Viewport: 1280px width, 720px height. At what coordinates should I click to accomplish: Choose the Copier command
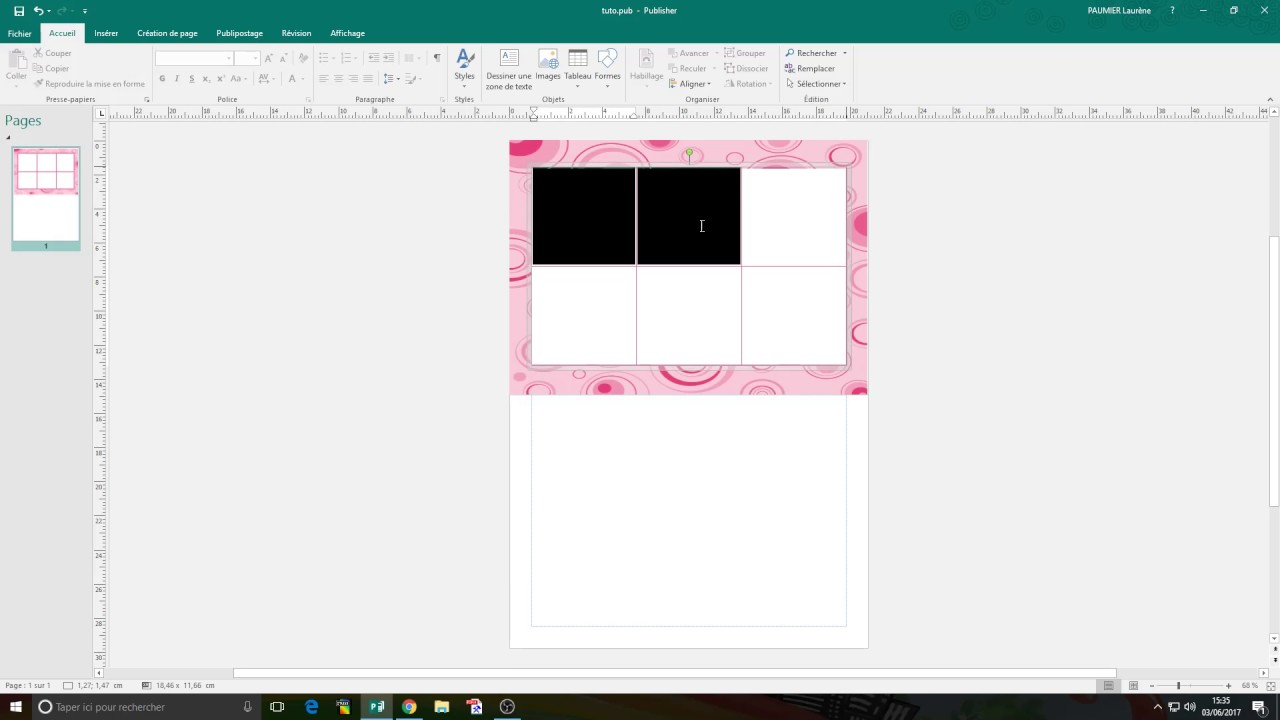pyautogui.click(x=51, y=69)
